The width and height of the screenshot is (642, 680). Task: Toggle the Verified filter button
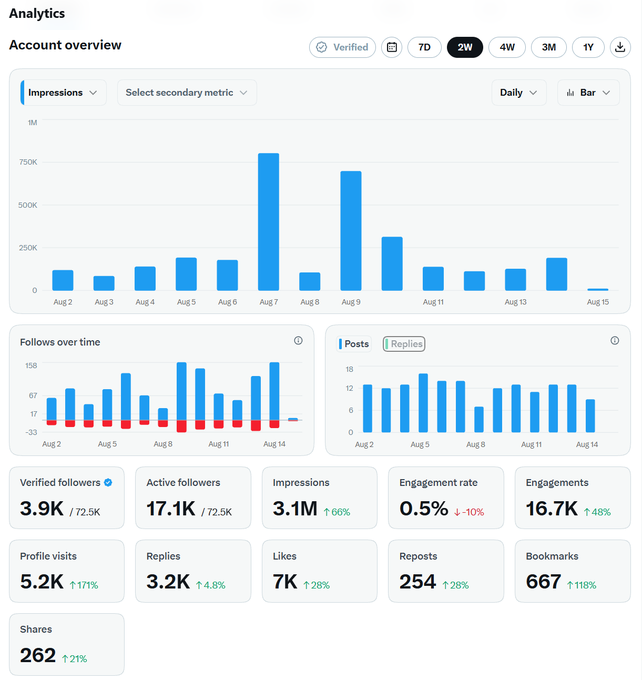pyautogui.click(x=342, y=47)
